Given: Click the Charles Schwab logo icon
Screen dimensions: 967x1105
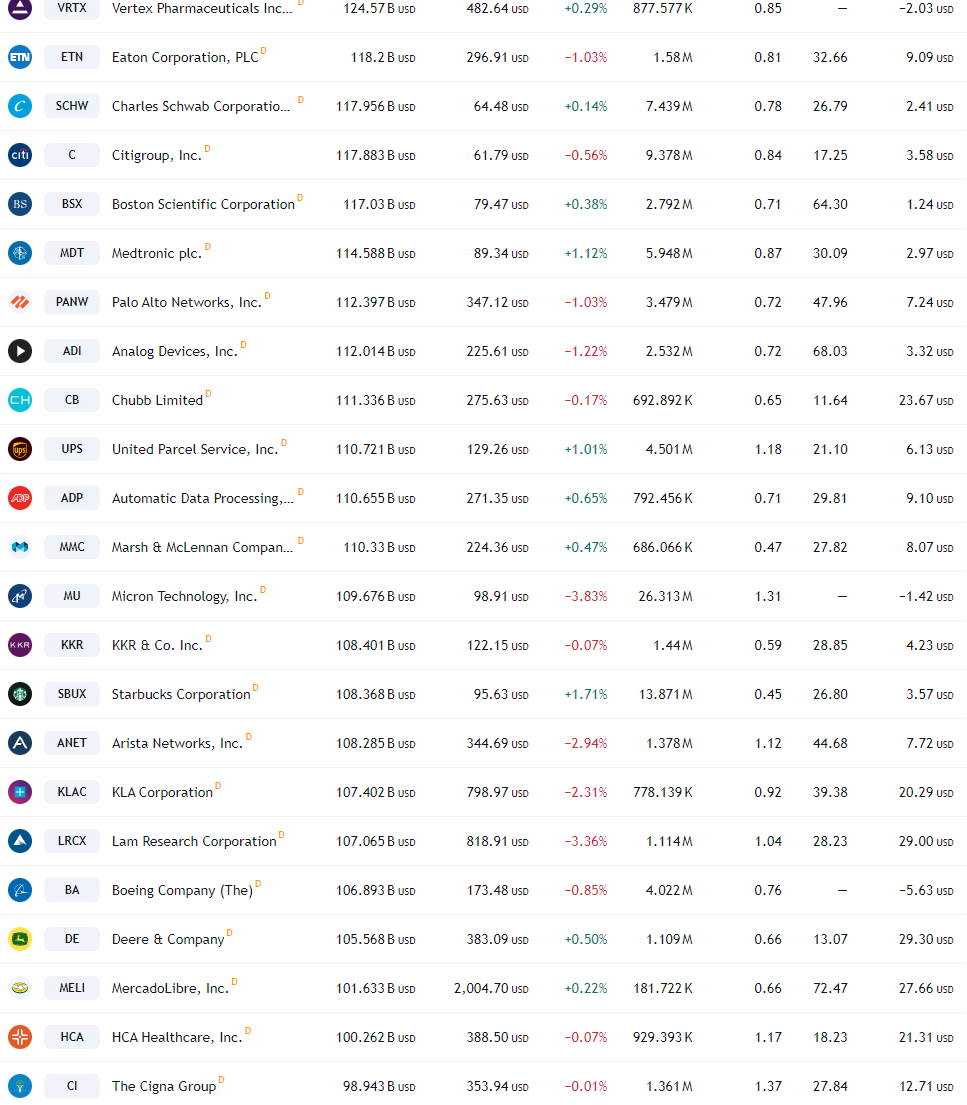Looking at the screenshot, I should (x=20, y=106).
